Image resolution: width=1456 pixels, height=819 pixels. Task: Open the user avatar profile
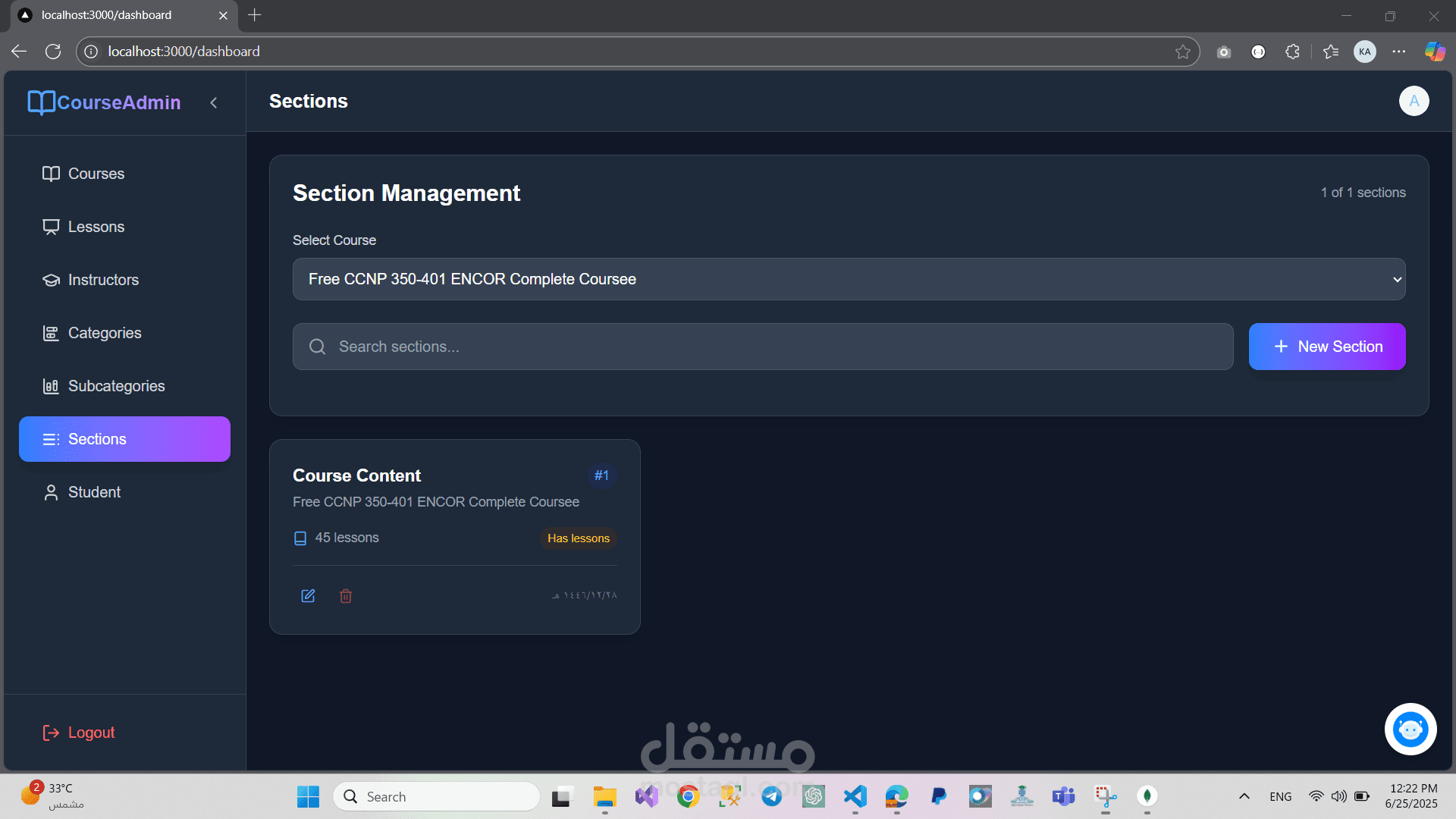pos(1414,101)
